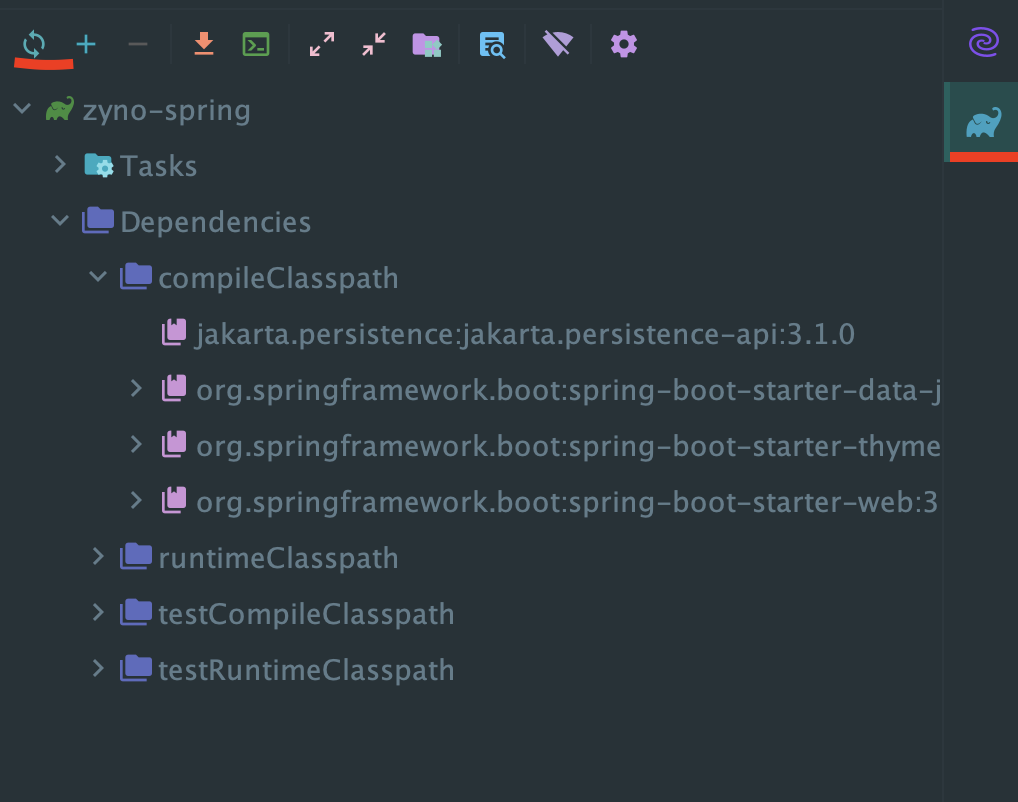The height and width of the screenshot is (802, 1018).
Task: Click the purple spiral sidebar icon
Action: 984,43
